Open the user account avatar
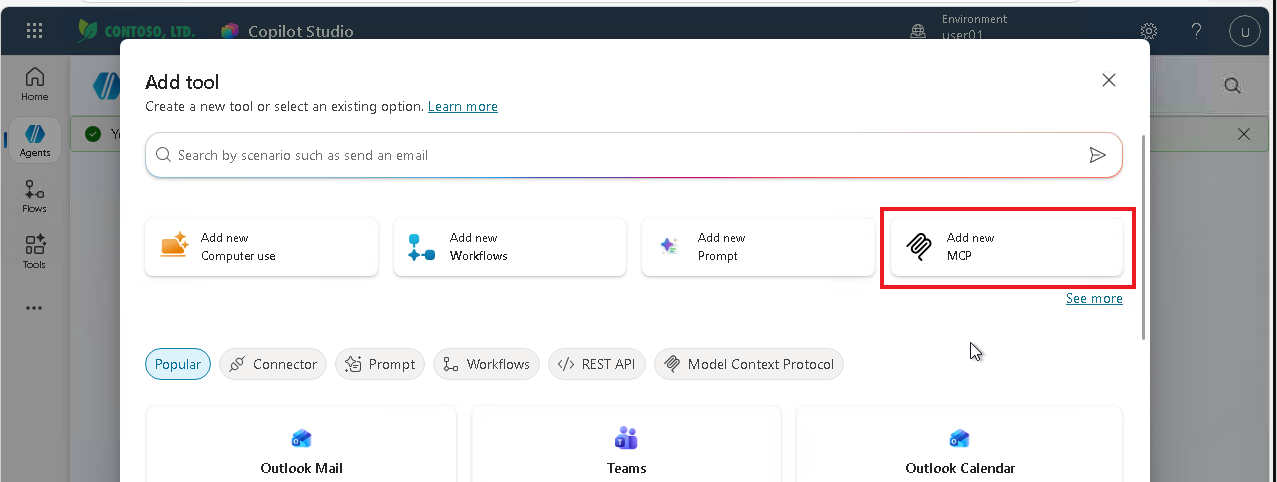Image resolution: width=1277 pixels, height=482 pixels. coord(1245,31)
